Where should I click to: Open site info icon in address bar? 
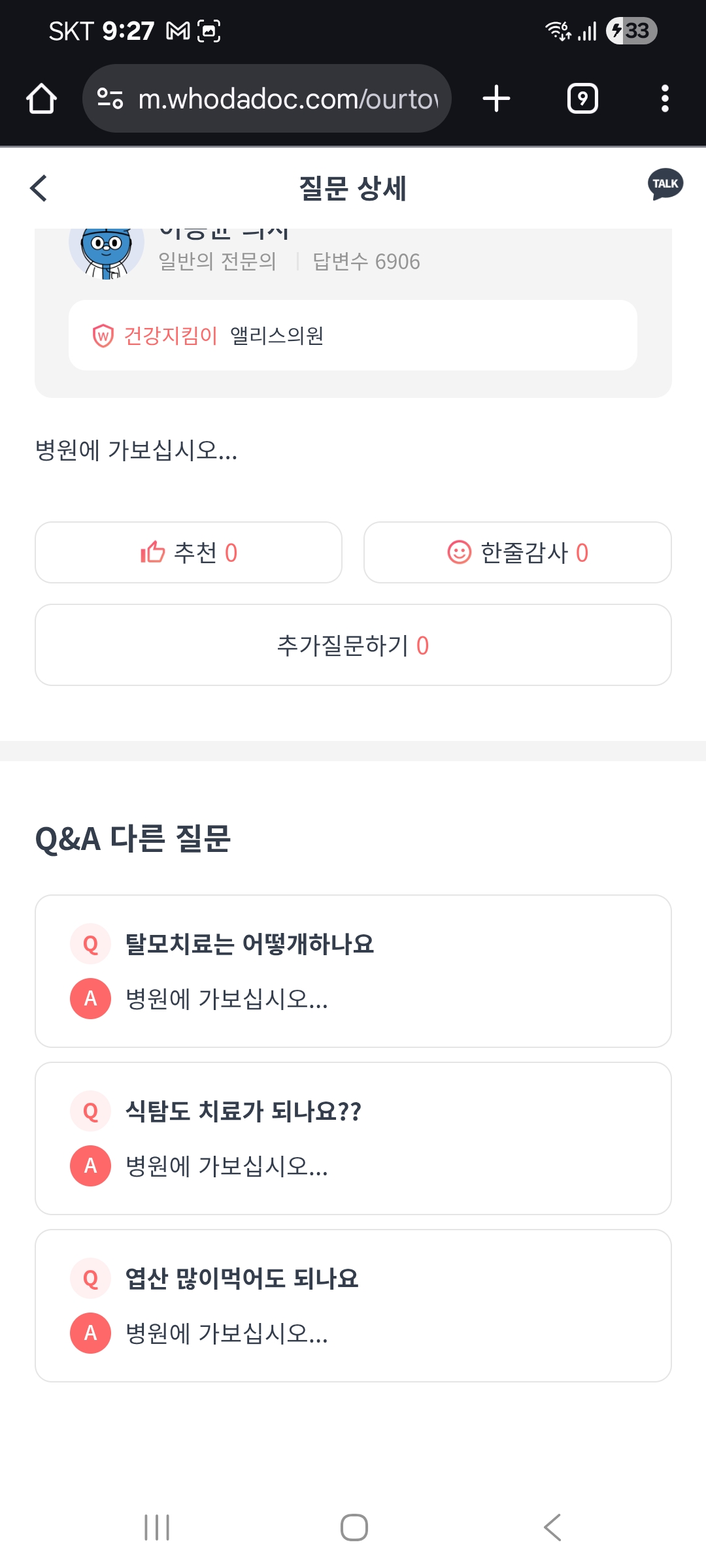point(110,99)
